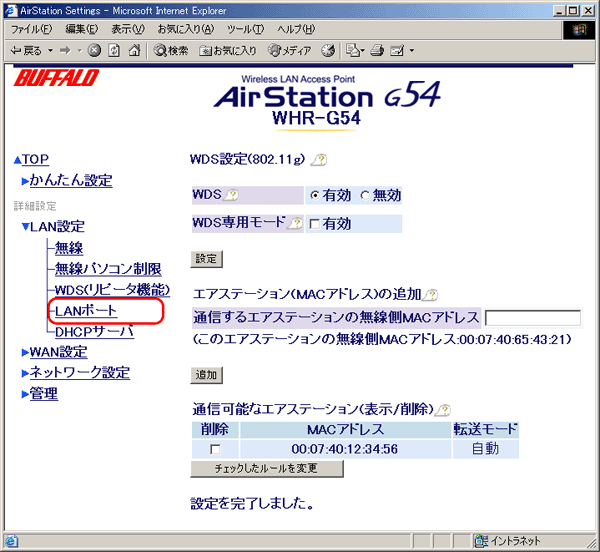The image size is (600, 552).
Task: Click the Edit page icon in toolbar
Action: [397, 50]
